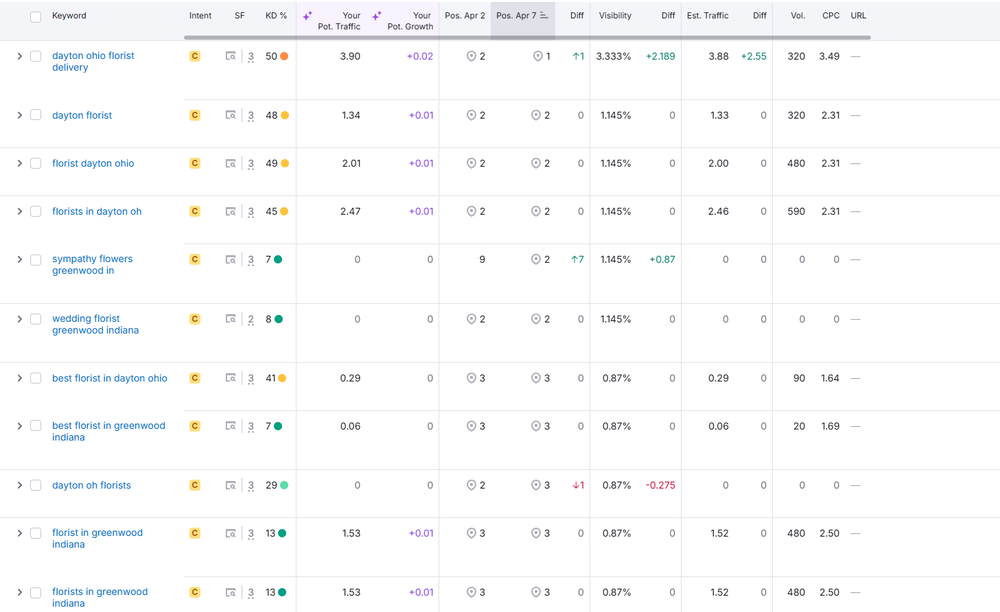Click the map pin for "dayton oh florists" Apr 2 position
Viewport: 1000px width, 612px height.
point(470,485)
